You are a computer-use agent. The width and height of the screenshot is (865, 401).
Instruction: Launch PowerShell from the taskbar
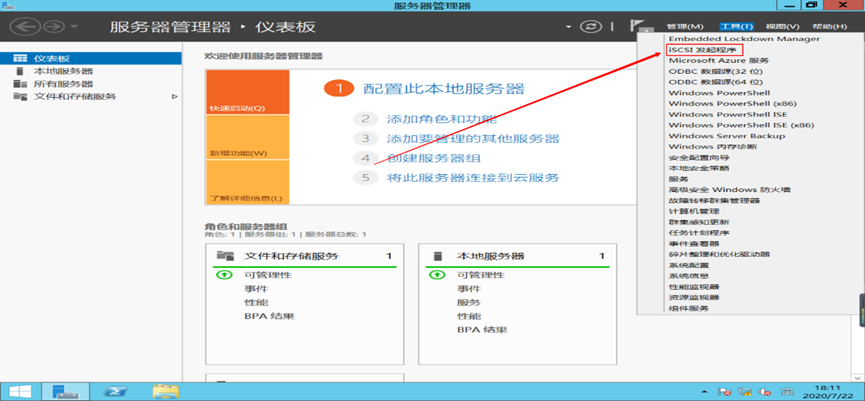(x=116, y=392)
